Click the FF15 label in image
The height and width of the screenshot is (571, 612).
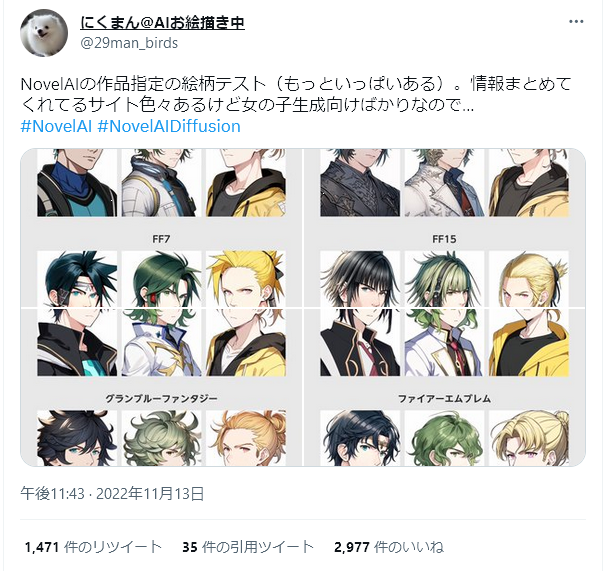[444, 239]
